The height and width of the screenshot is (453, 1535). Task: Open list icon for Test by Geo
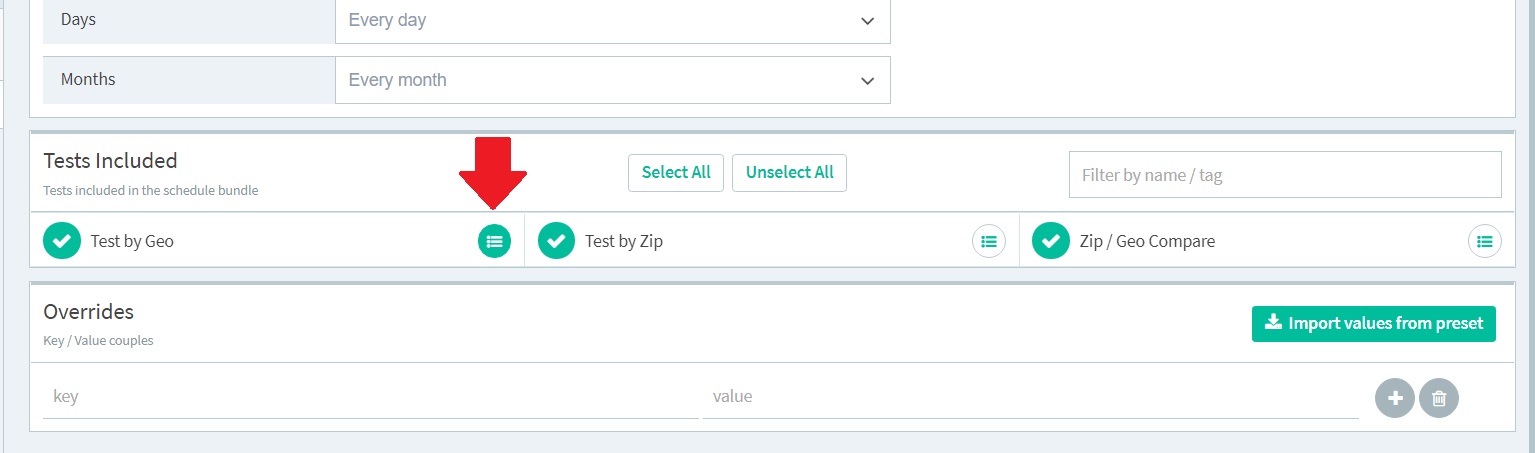(494, 240)
